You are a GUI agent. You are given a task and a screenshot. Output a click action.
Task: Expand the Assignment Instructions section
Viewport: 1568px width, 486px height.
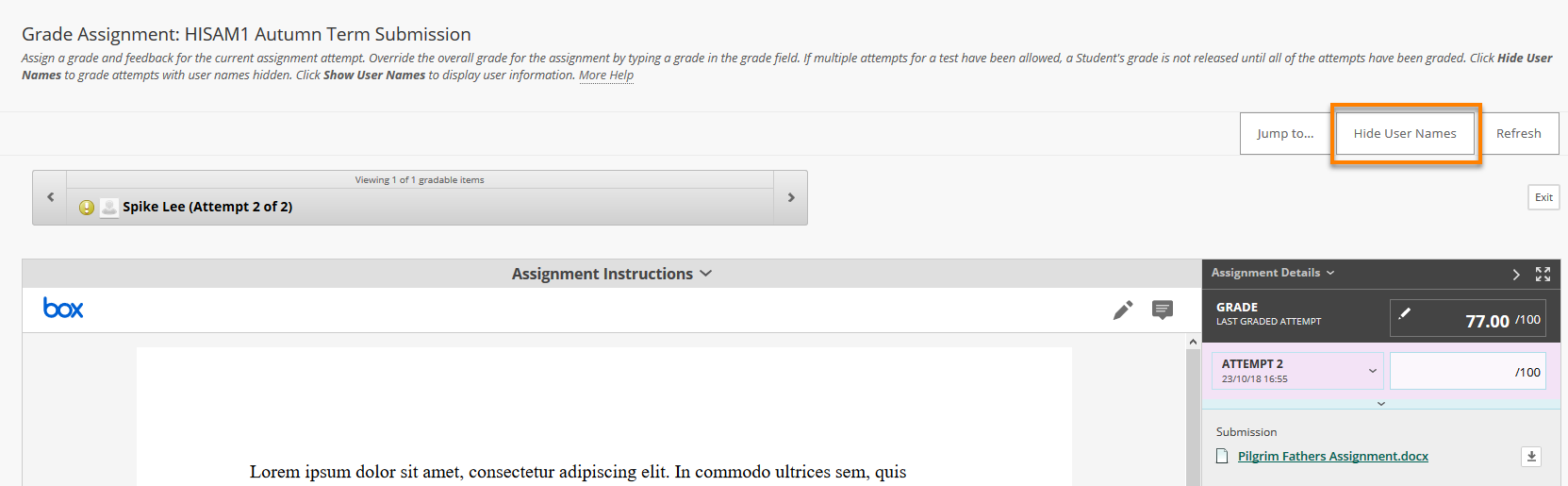click(612, 274)
